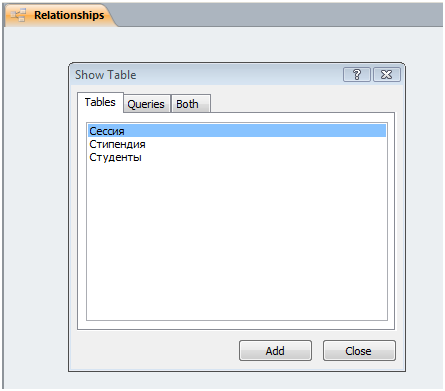Switch to the Tables tab

click(100, 102)
